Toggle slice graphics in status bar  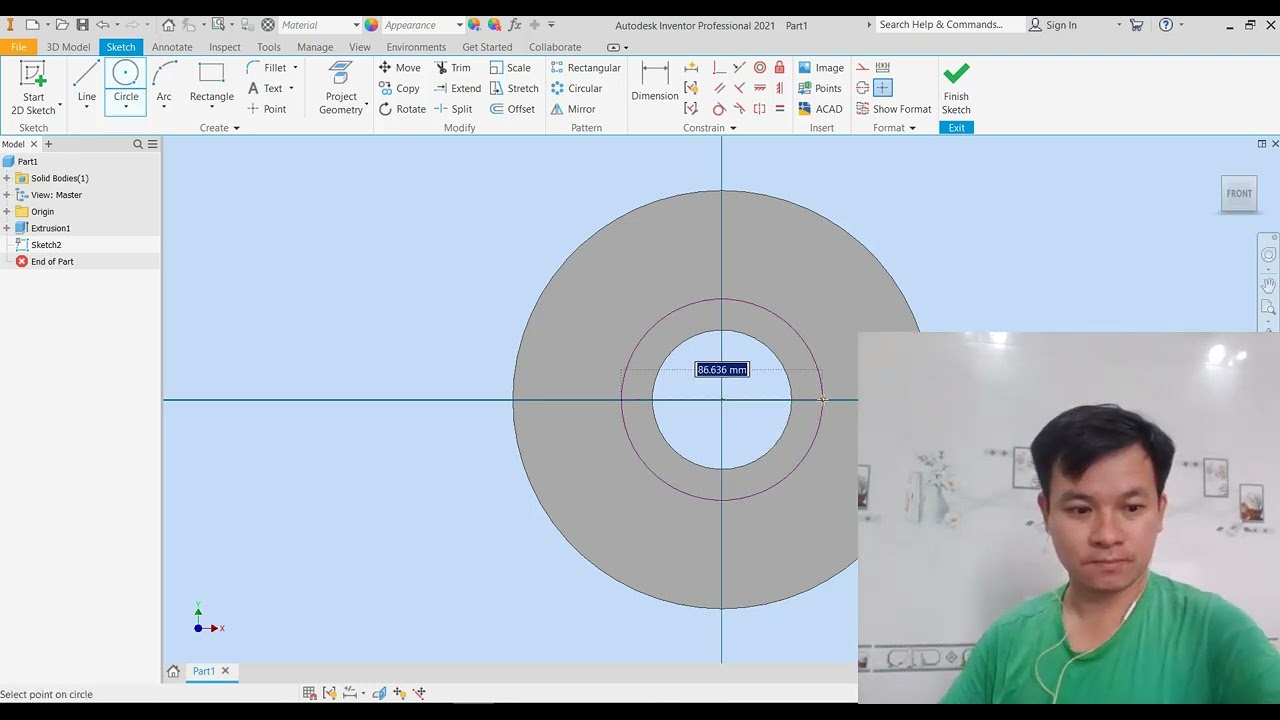pyautogui.click(x=379, y=693)
